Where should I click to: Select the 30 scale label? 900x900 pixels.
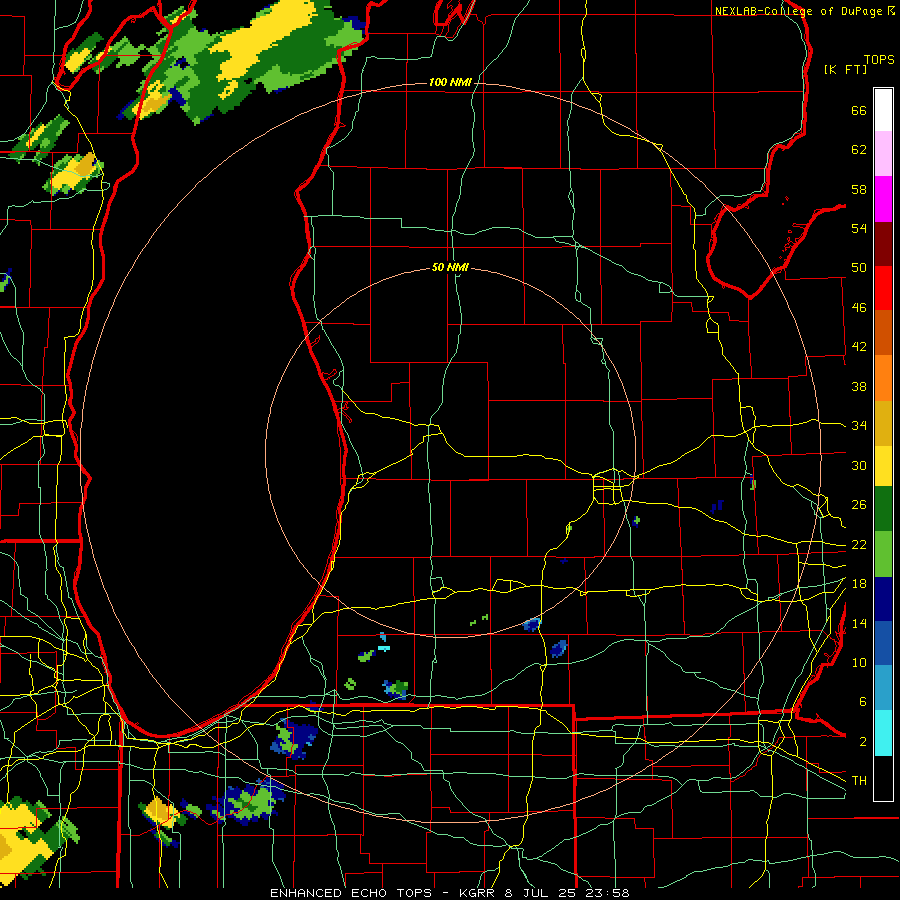coord(859,465)
